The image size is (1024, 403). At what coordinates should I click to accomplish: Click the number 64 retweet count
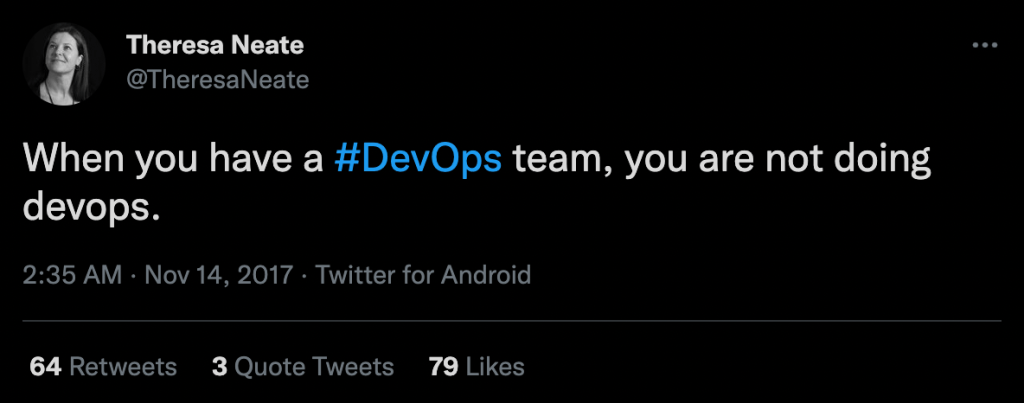(45, 367)
